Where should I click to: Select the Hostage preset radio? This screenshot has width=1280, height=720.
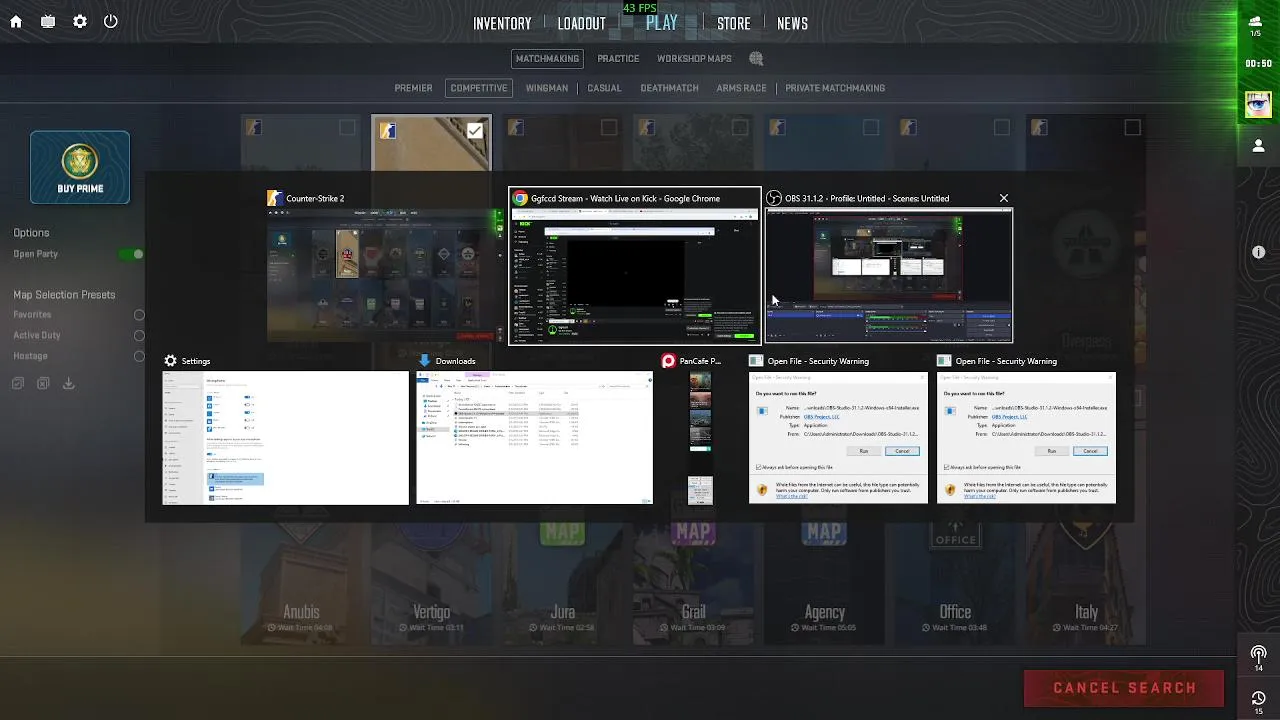(x=139, y=356)
